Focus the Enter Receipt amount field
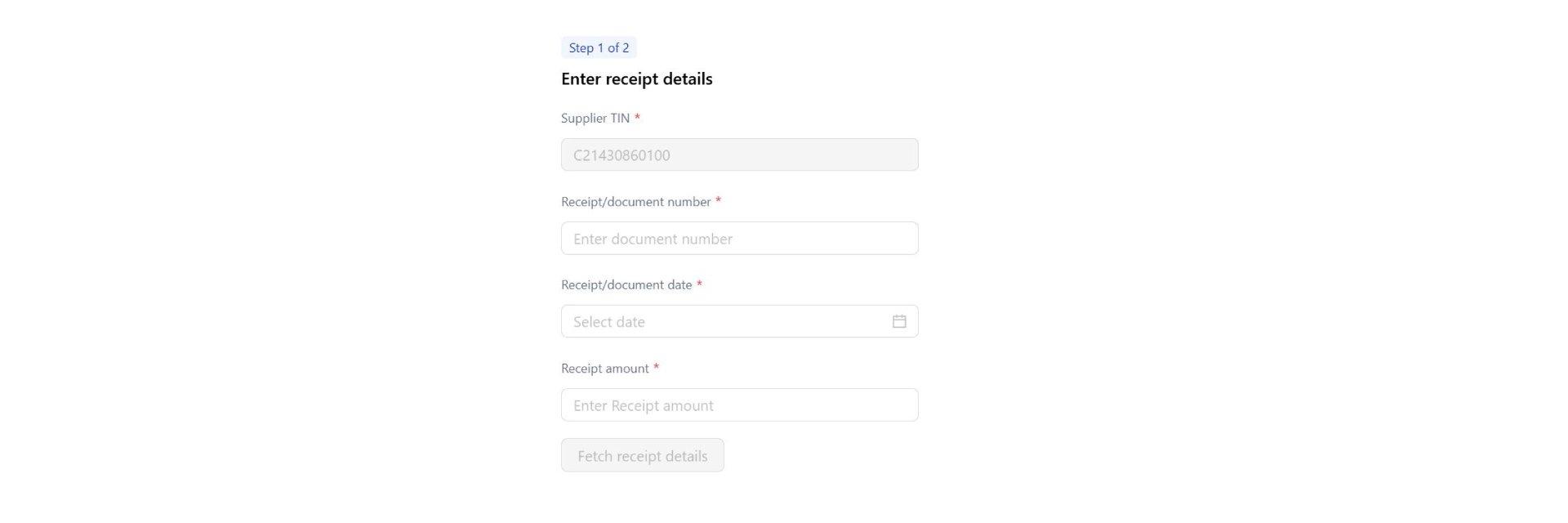1568x523 pixels. click(739, 405)
